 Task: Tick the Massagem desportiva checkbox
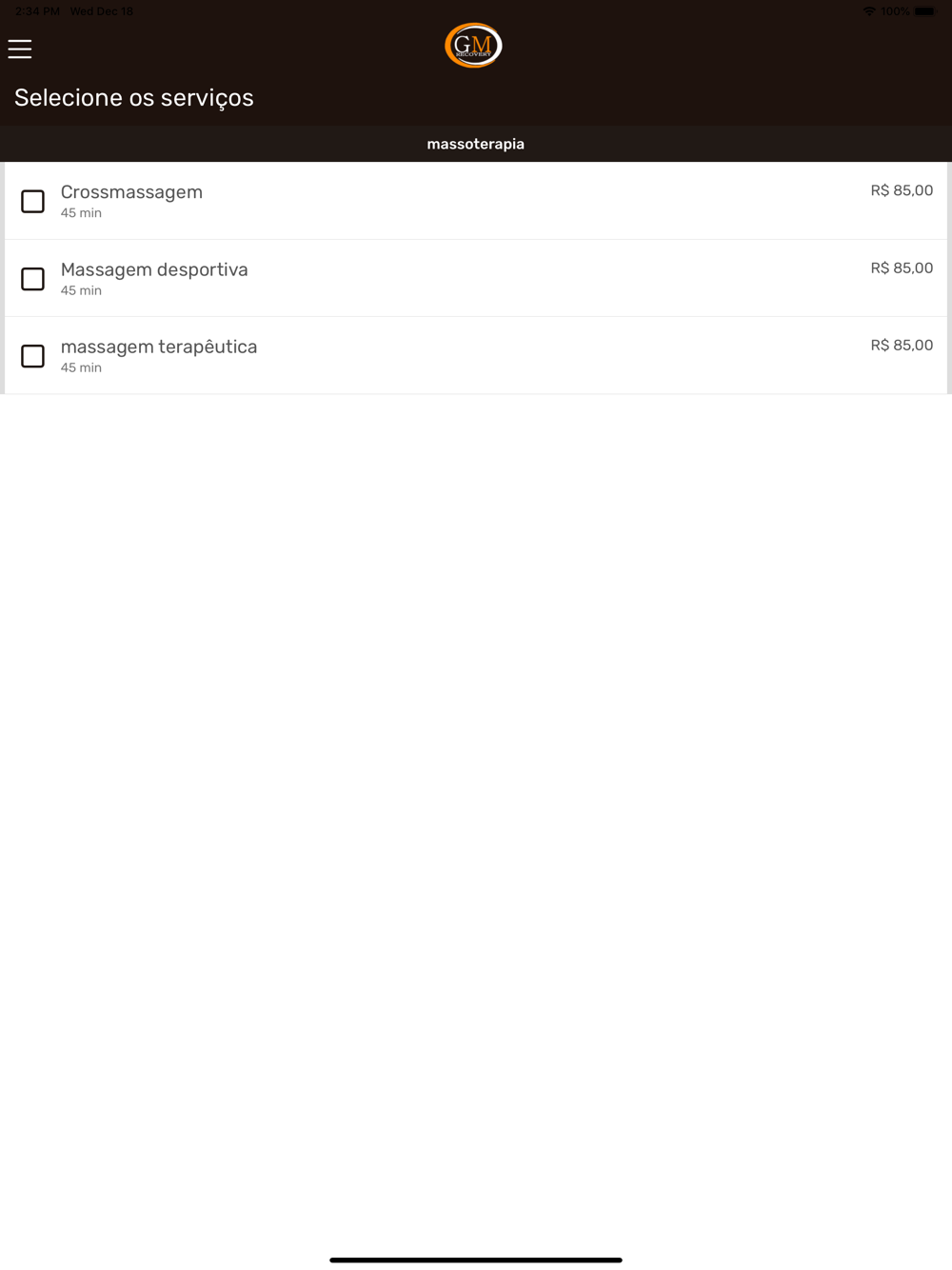[32, 279]
